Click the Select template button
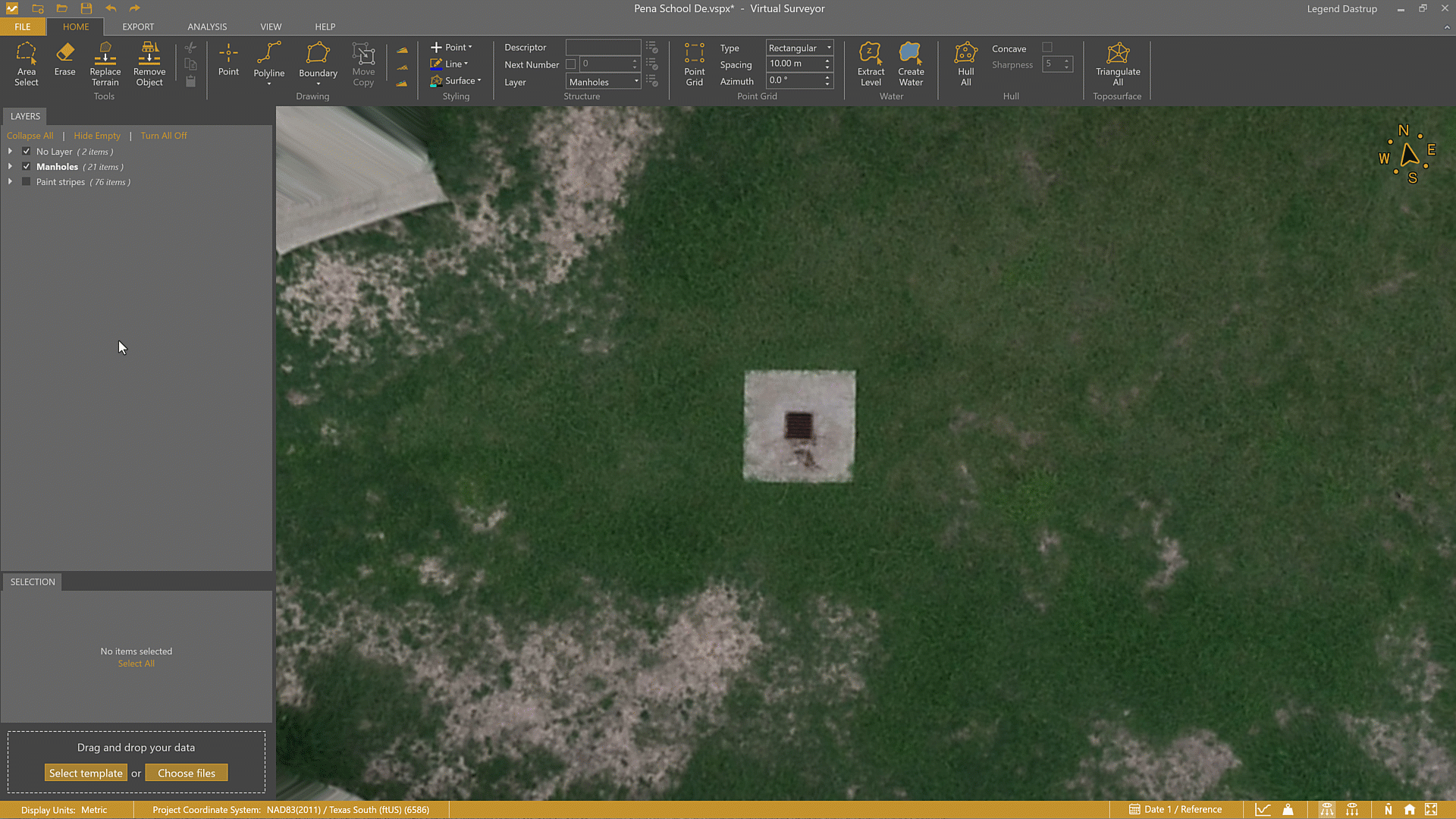1456x819 pixels. [86, 773]
